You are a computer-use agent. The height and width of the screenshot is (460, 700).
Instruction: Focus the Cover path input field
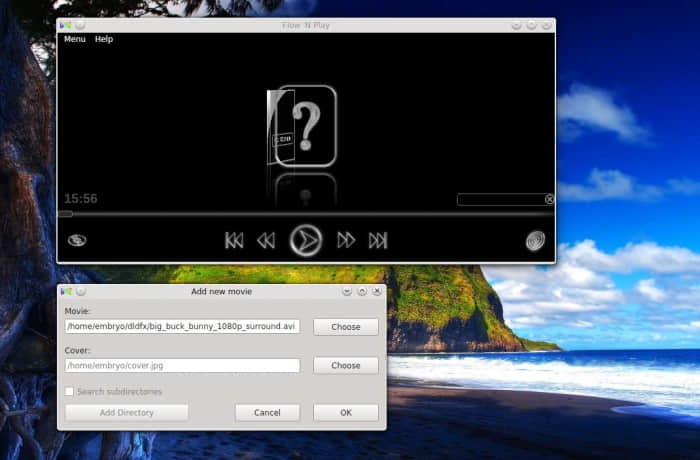[182, 365]
